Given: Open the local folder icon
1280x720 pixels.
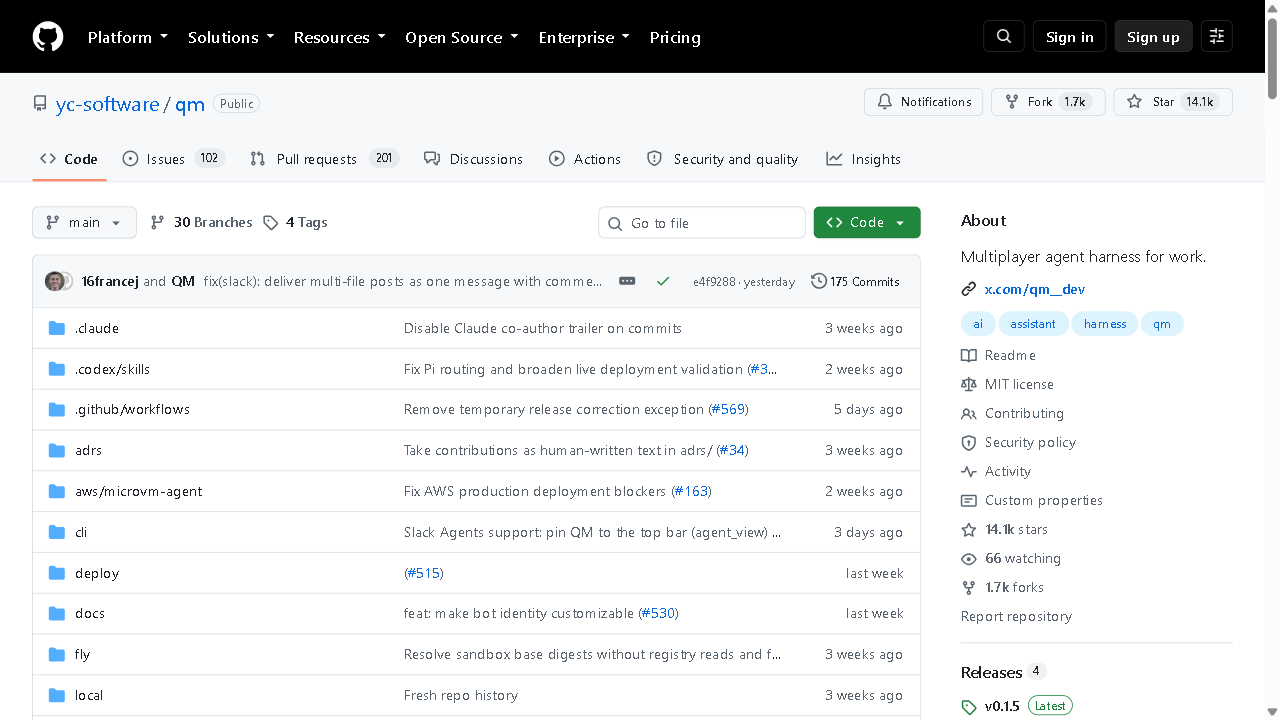Looking at the screenshot, I should tap(57, 695).
